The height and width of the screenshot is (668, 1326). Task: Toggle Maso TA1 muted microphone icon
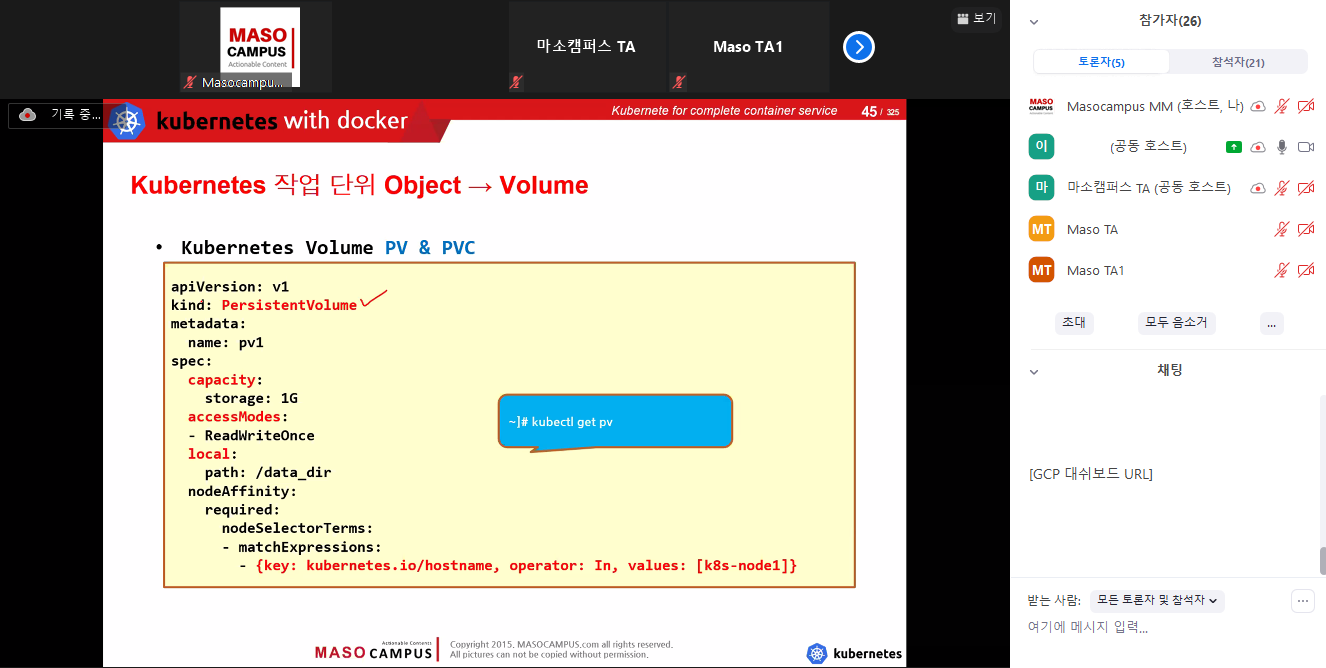tap(1282, 270)
